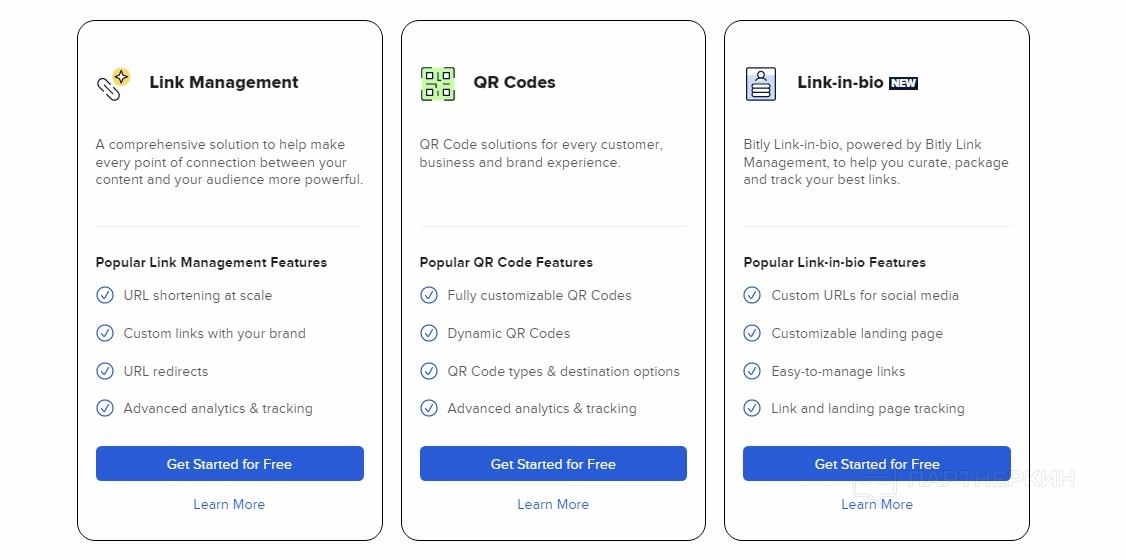Viewport: 1126px width, 560px height.
Task: Click Custom links with your brand text
Action: pos(214,333)
